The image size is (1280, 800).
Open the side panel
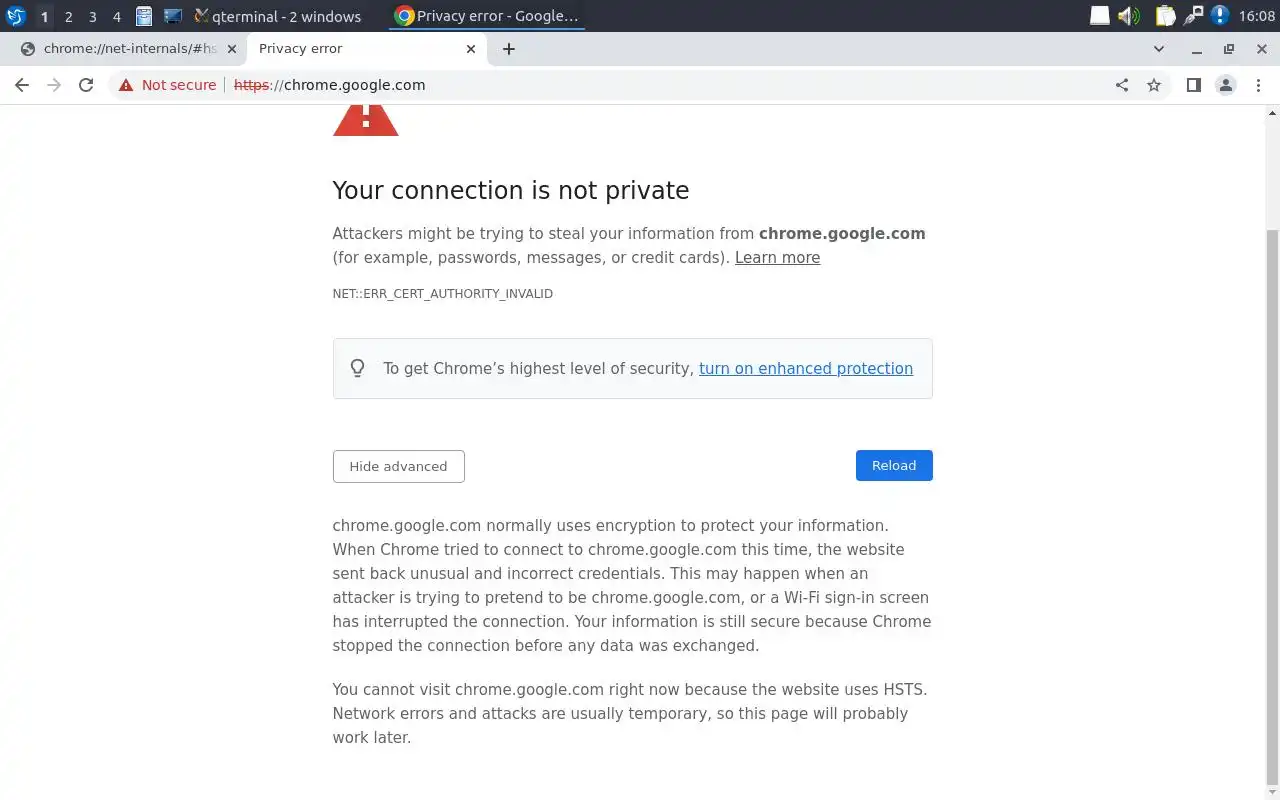(1193, 85)
